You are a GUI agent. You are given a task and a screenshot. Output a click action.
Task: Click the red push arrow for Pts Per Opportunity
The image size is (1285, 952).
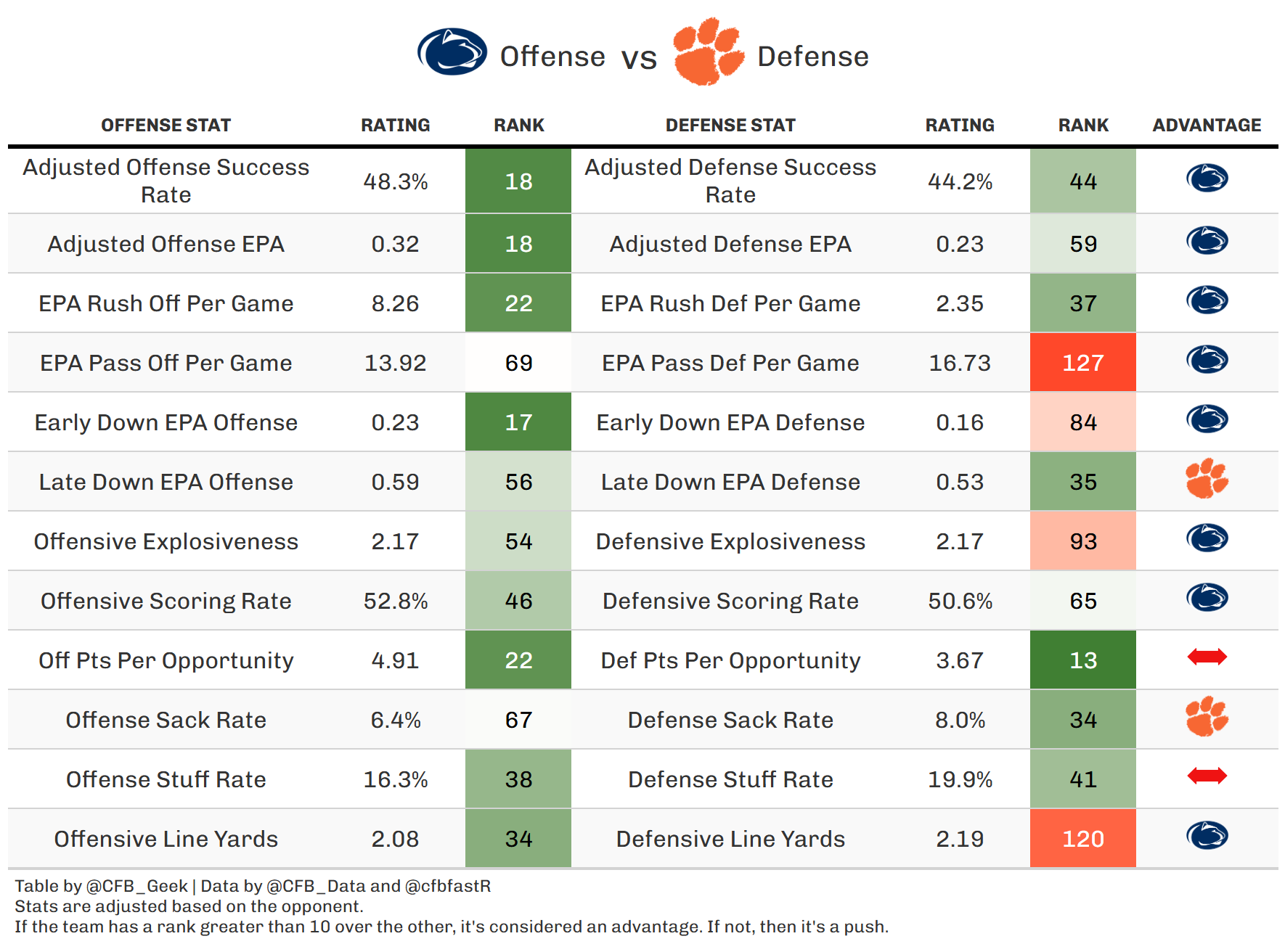(x=1207, y=657)
